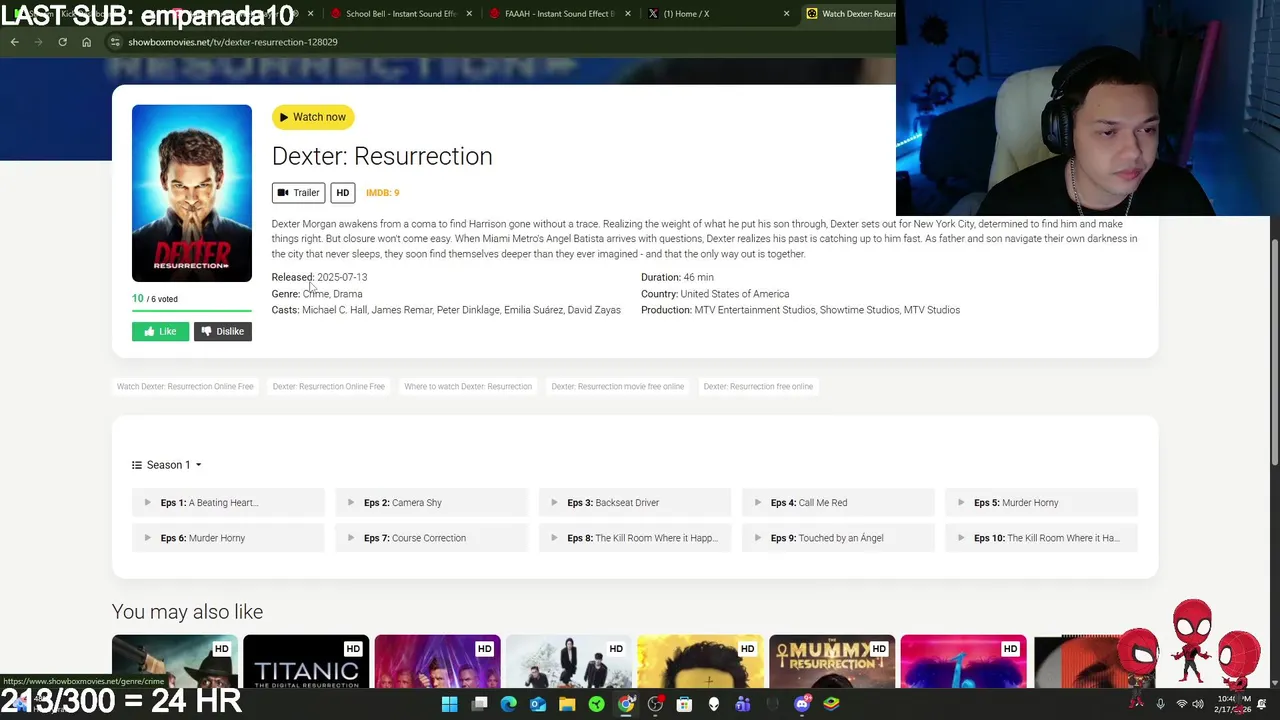Select the Watch Dexter: Resurrection tab
The image size is (1280, 720).
click(x=850, y=14)
